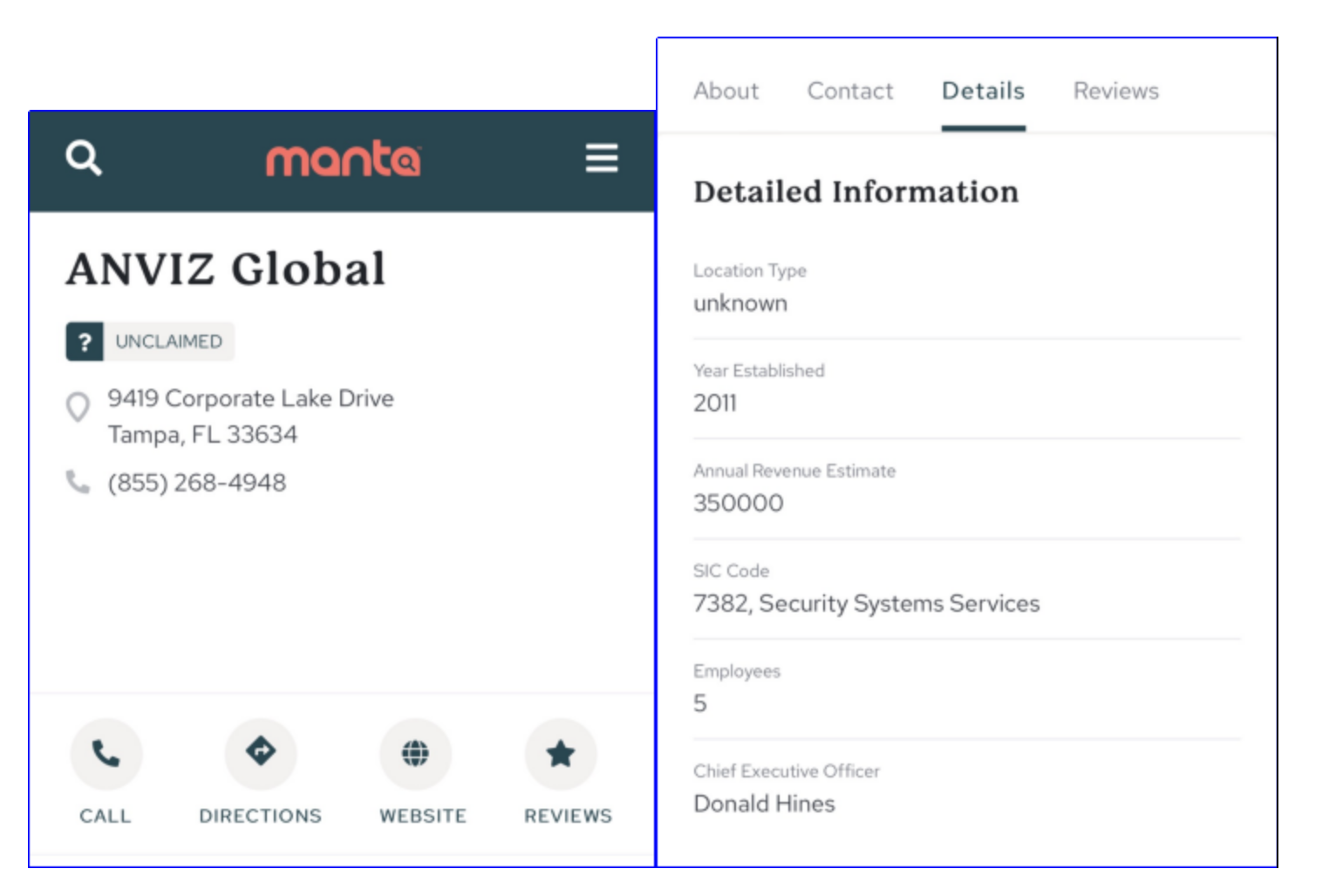Click the 7382 Security Systems Services entry

[866, 604]
